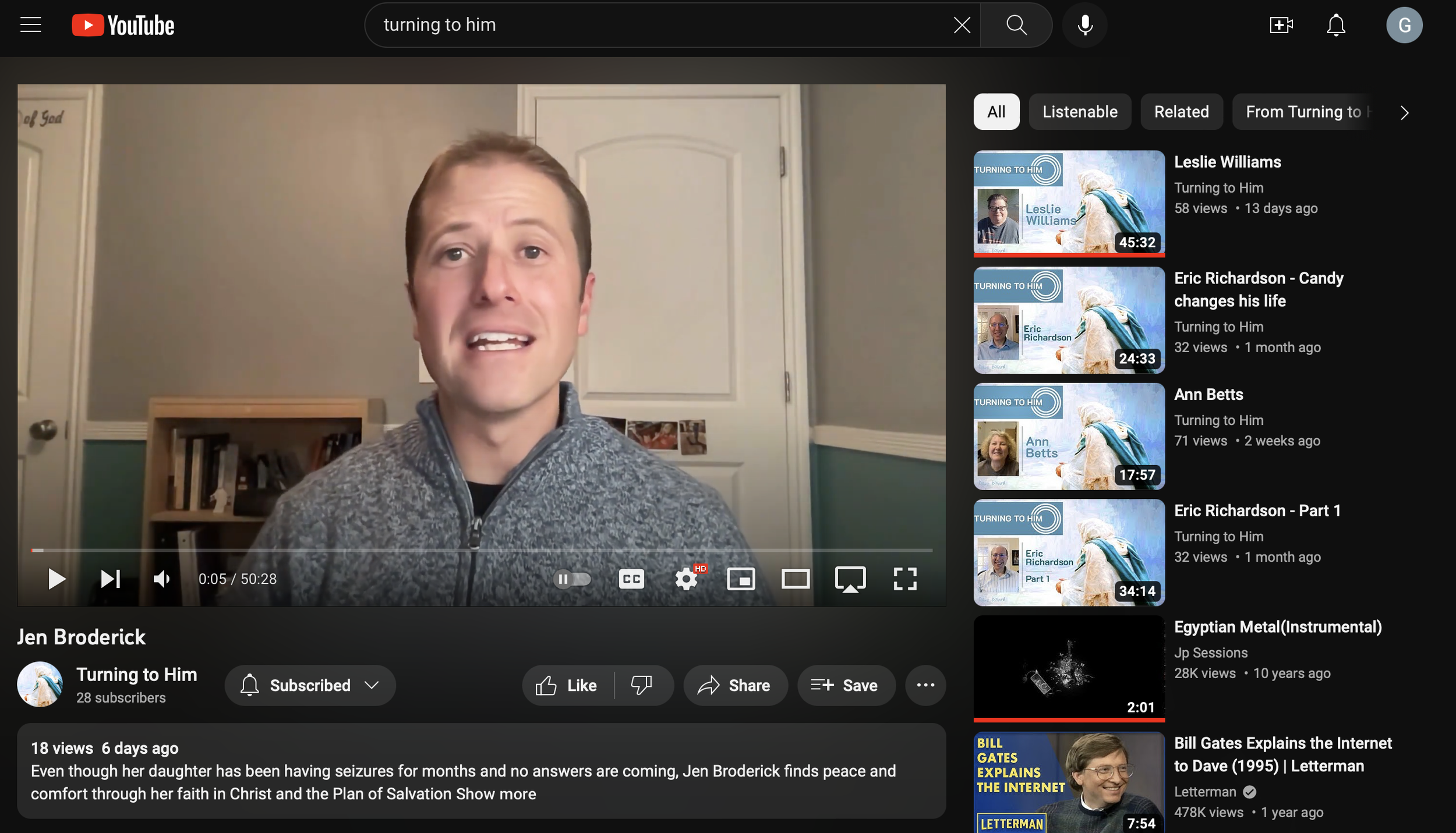Select the Listenable filter chip
1456x833 pixels.
pos(1079,112)
